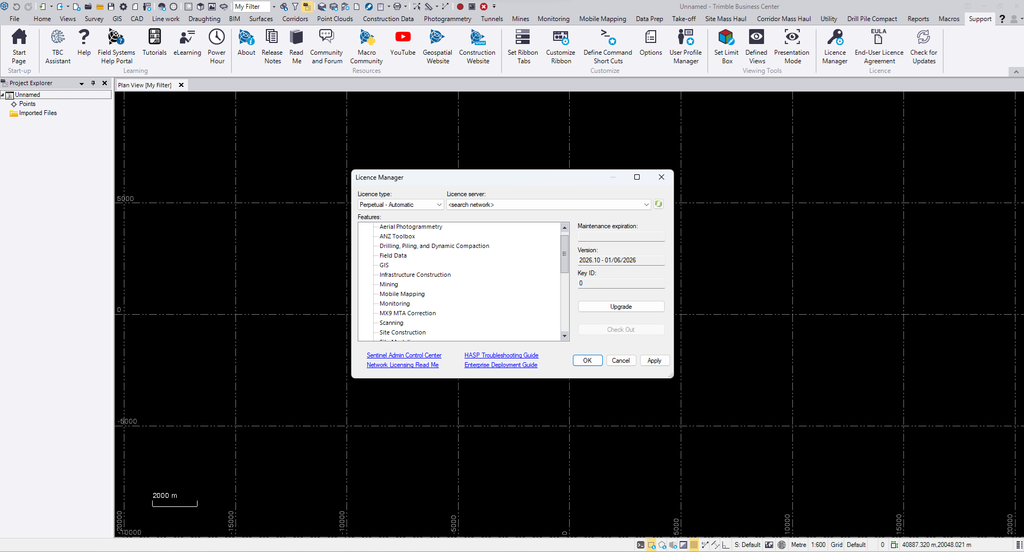Click the Features list scroll down arrow
1024x552 pixels.
click(x=565, y=336)
